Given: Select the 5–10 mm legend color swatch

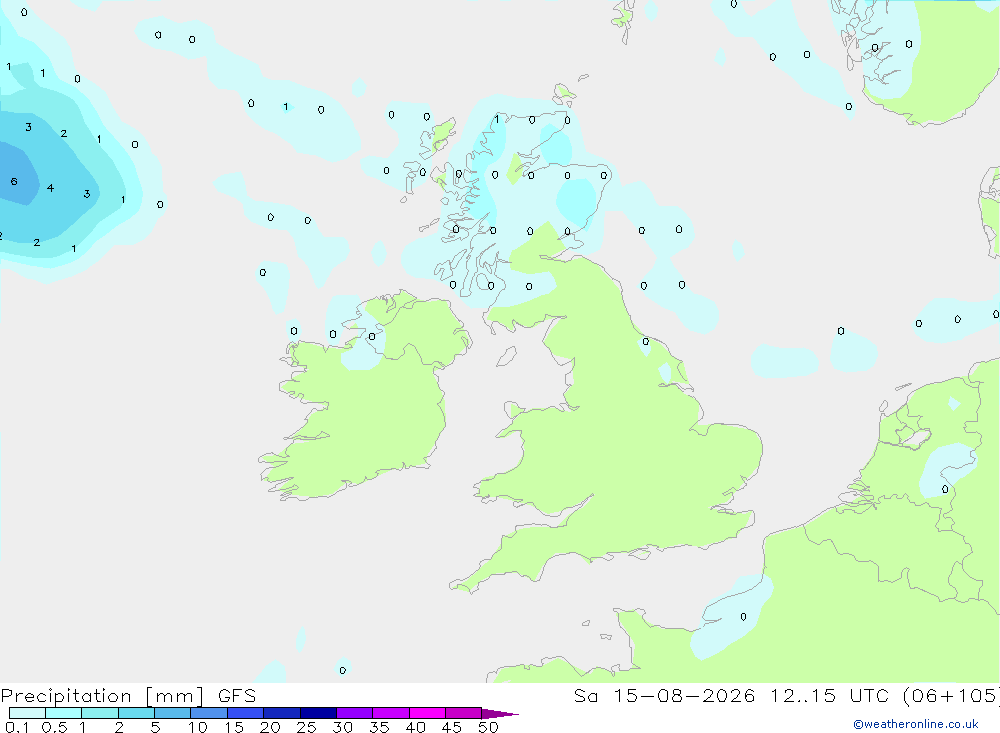Looking at the screenshot, I should click(x=172, y=713).
